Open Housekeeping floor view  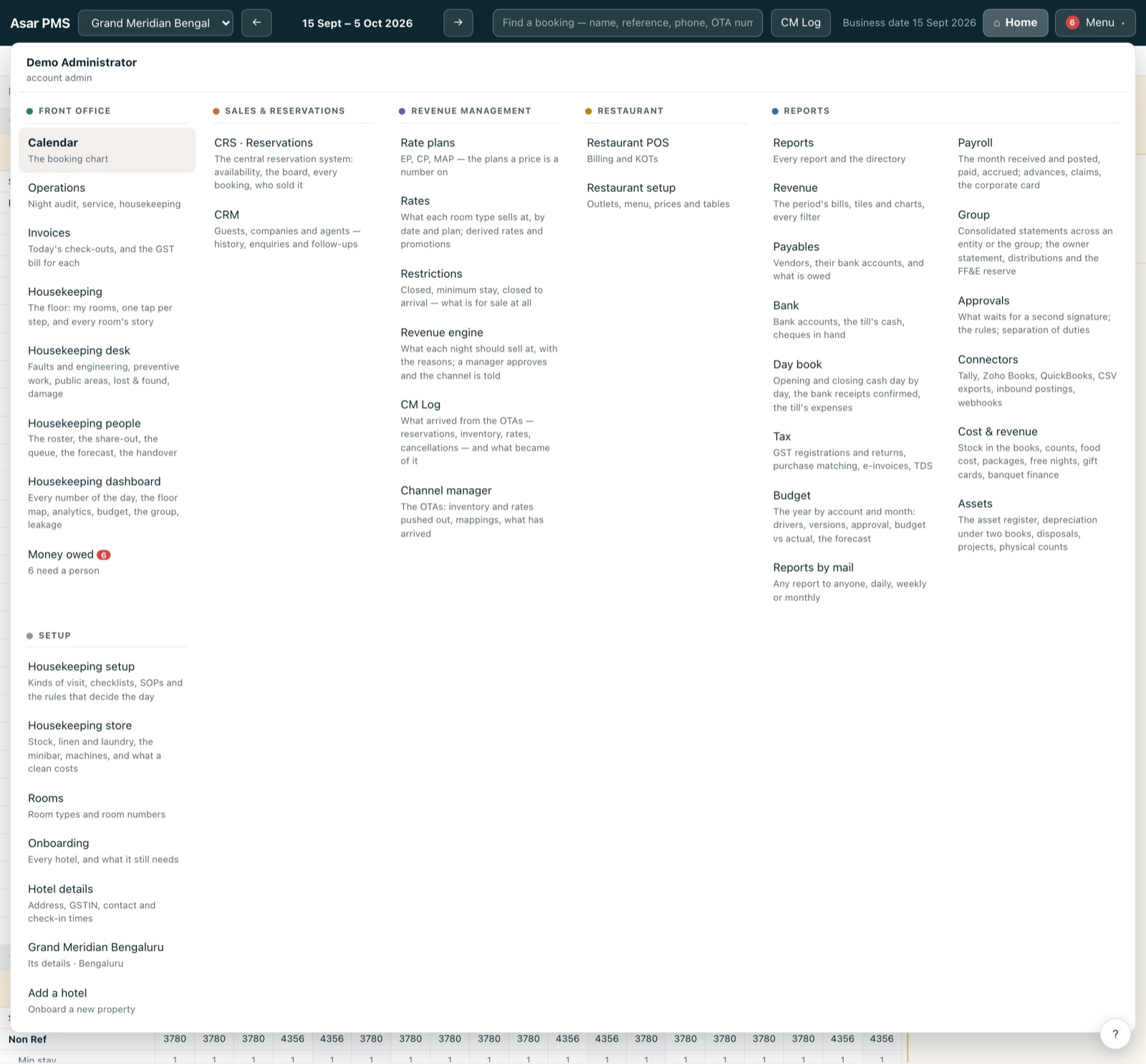pos(107,306)
